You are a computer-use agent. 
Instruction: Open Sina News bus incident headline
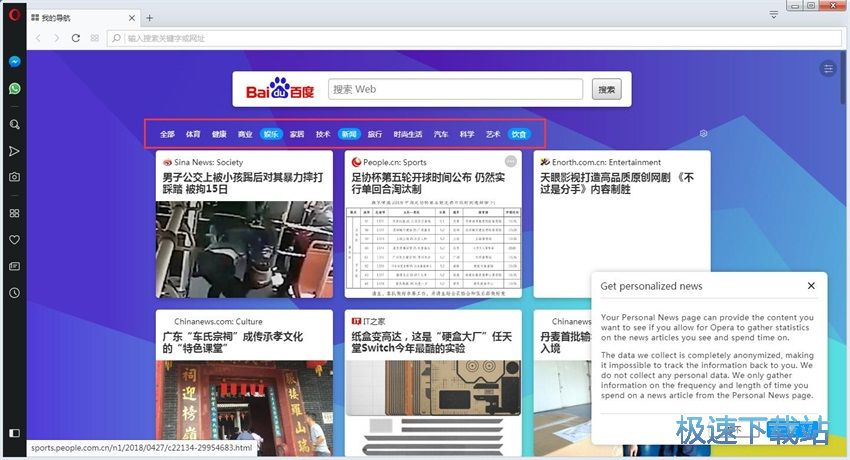(x=243, y=183)
